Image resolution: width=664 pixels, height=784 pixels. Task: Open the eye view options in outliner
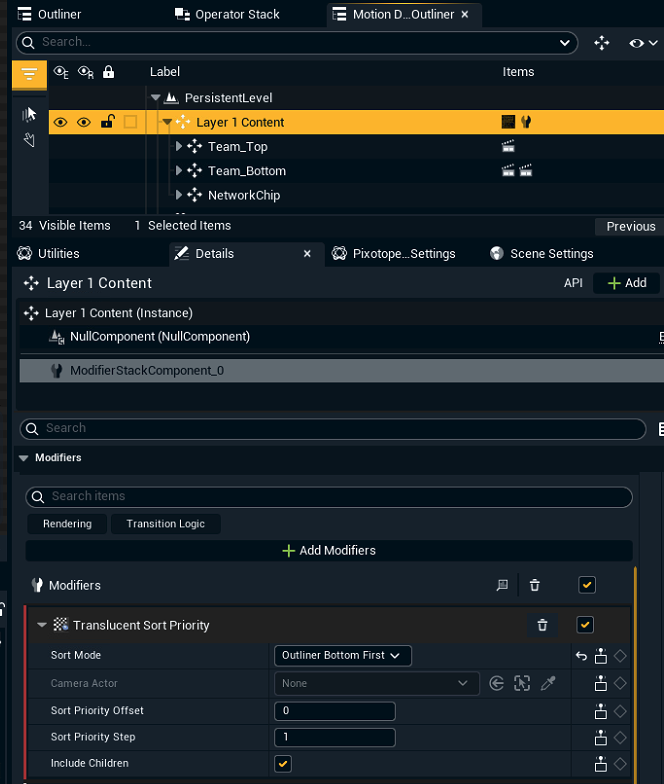641,43
